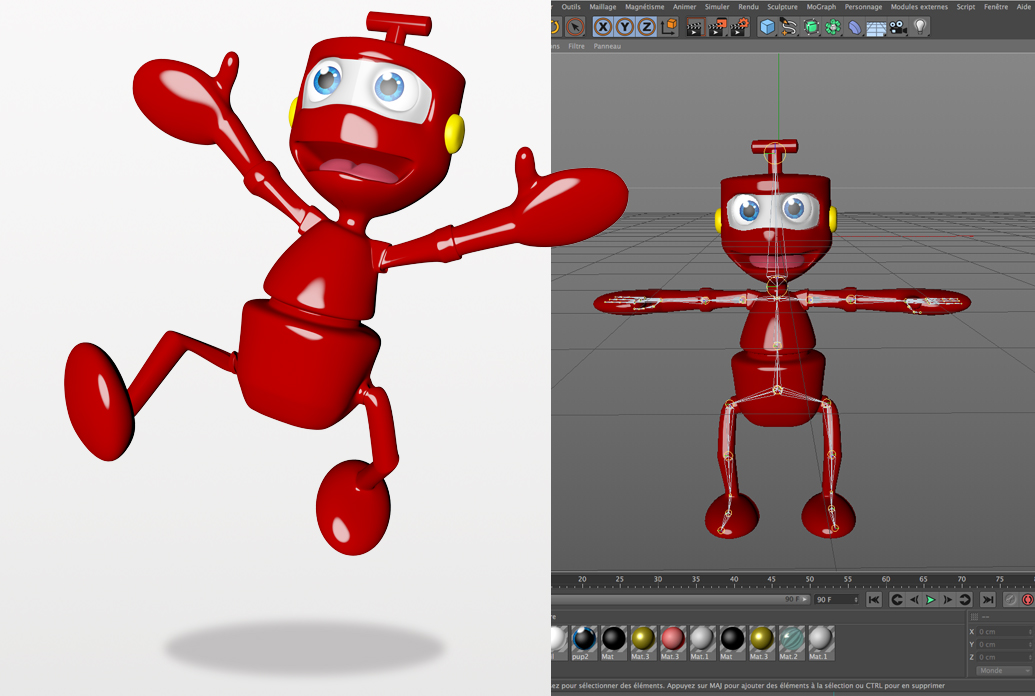This screenshot has width=1035, height=696.
Task: Click frame 70 on the timeline ruler
Action: coord(961,580)
